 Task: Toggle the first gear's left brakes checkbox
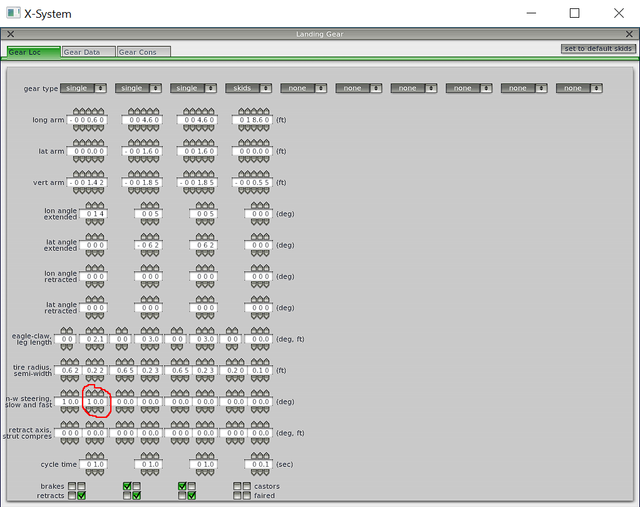pyautogui.click(x=72, y=486)
